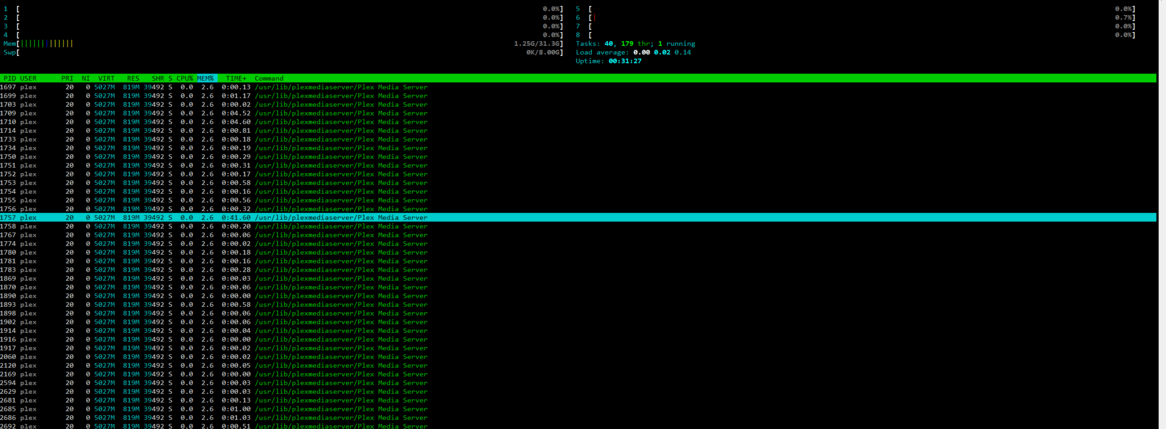Select process row with PID 1710
This screenshot has width=1166, height=429.
tap(579, 122)
